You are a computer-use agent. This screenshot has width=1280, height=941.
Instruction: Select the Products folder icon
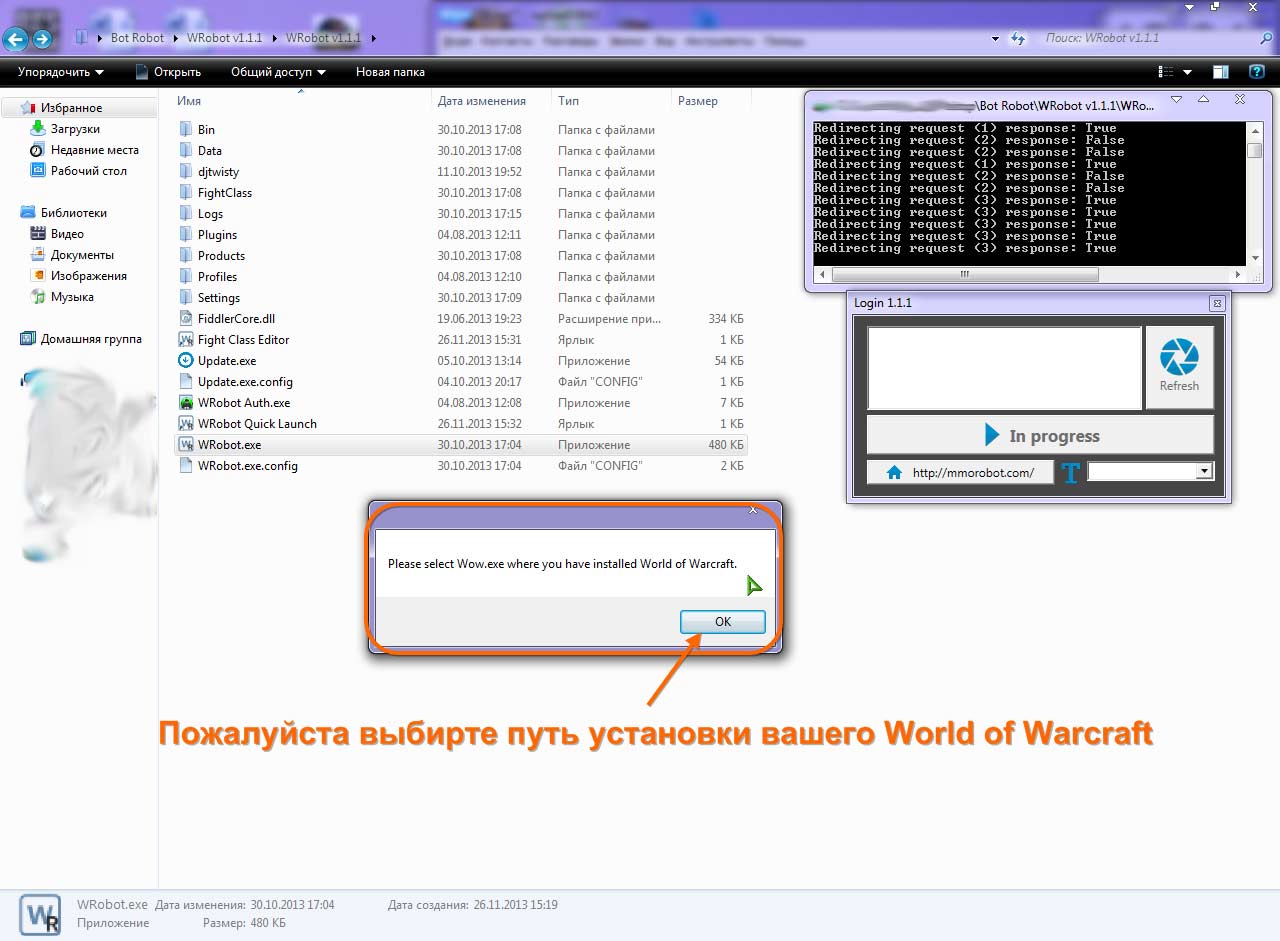pos(186,255)
